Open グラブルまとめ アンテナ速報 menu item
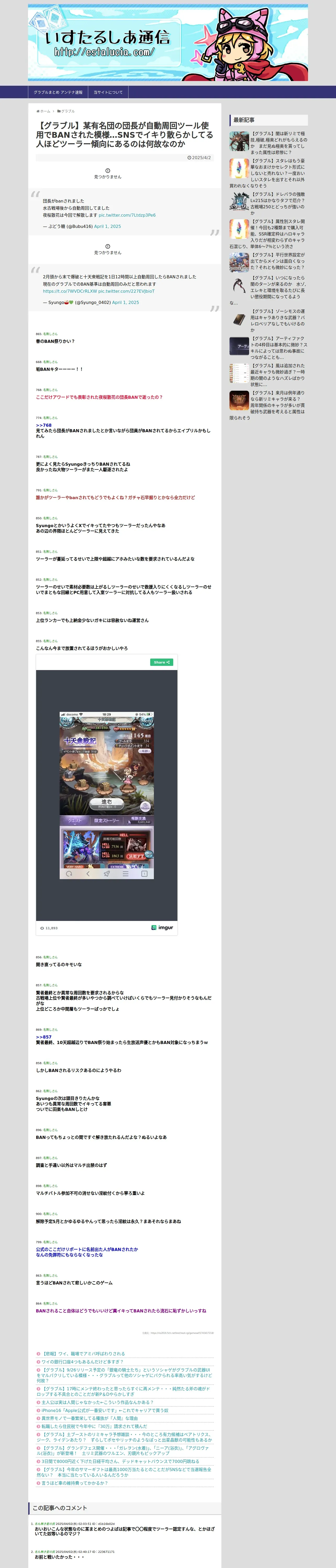 coord(58,93)
